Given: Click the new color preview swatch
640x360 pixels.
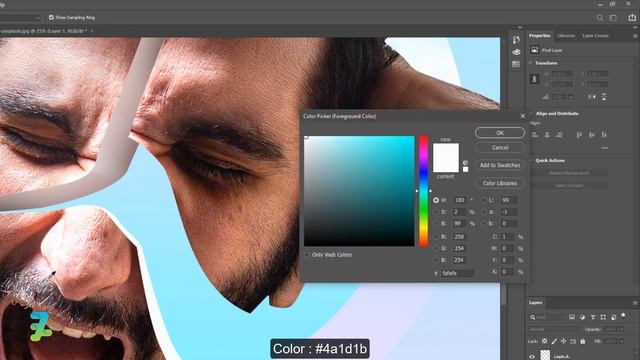Looking at the screenshot, I should click(446, 151).
